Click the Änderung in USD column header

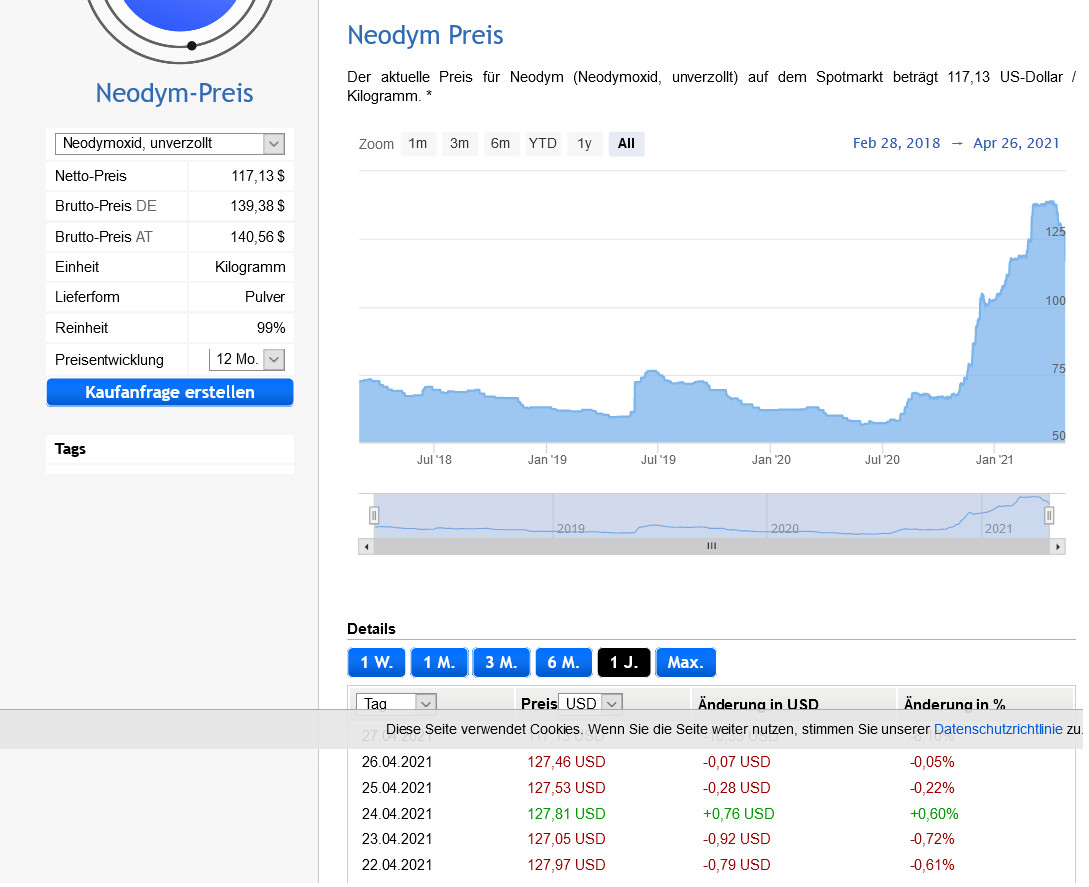(x=758, y=704)
